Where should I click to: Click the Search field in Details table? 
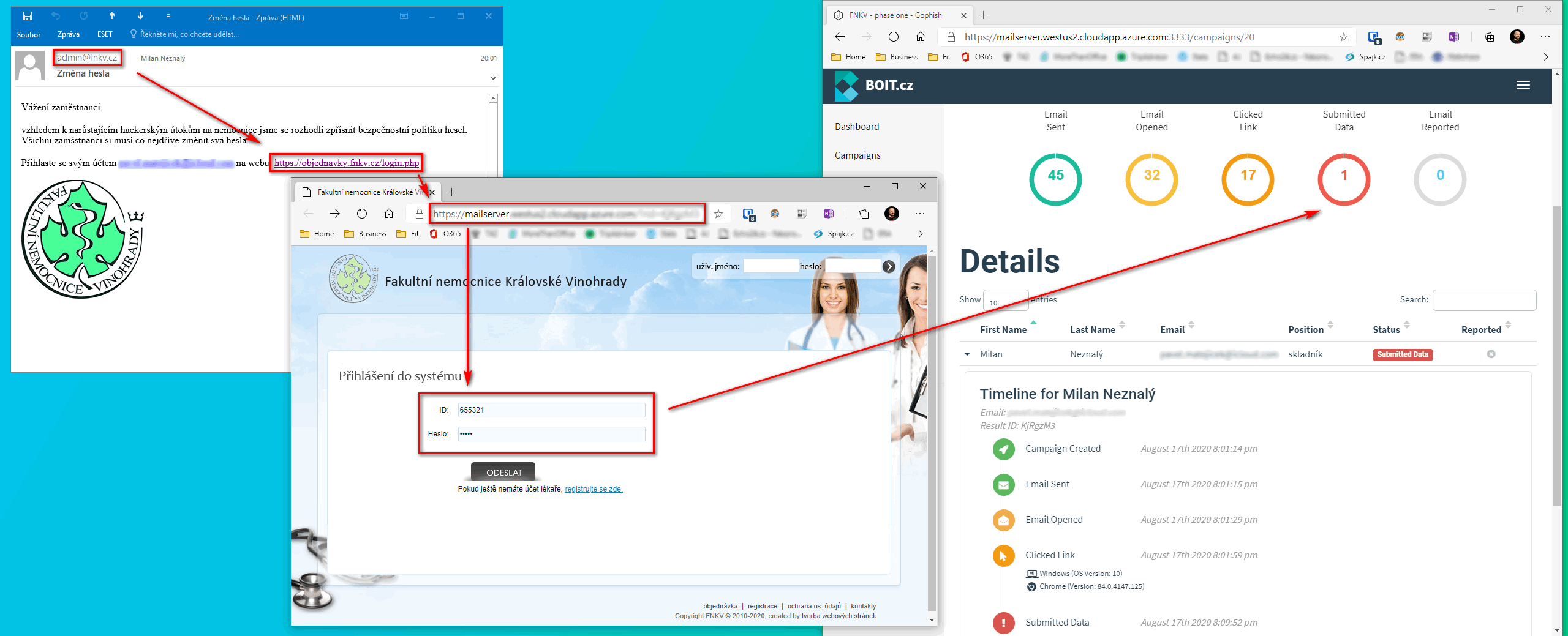pyautogui.click(x=1484, y=300)
